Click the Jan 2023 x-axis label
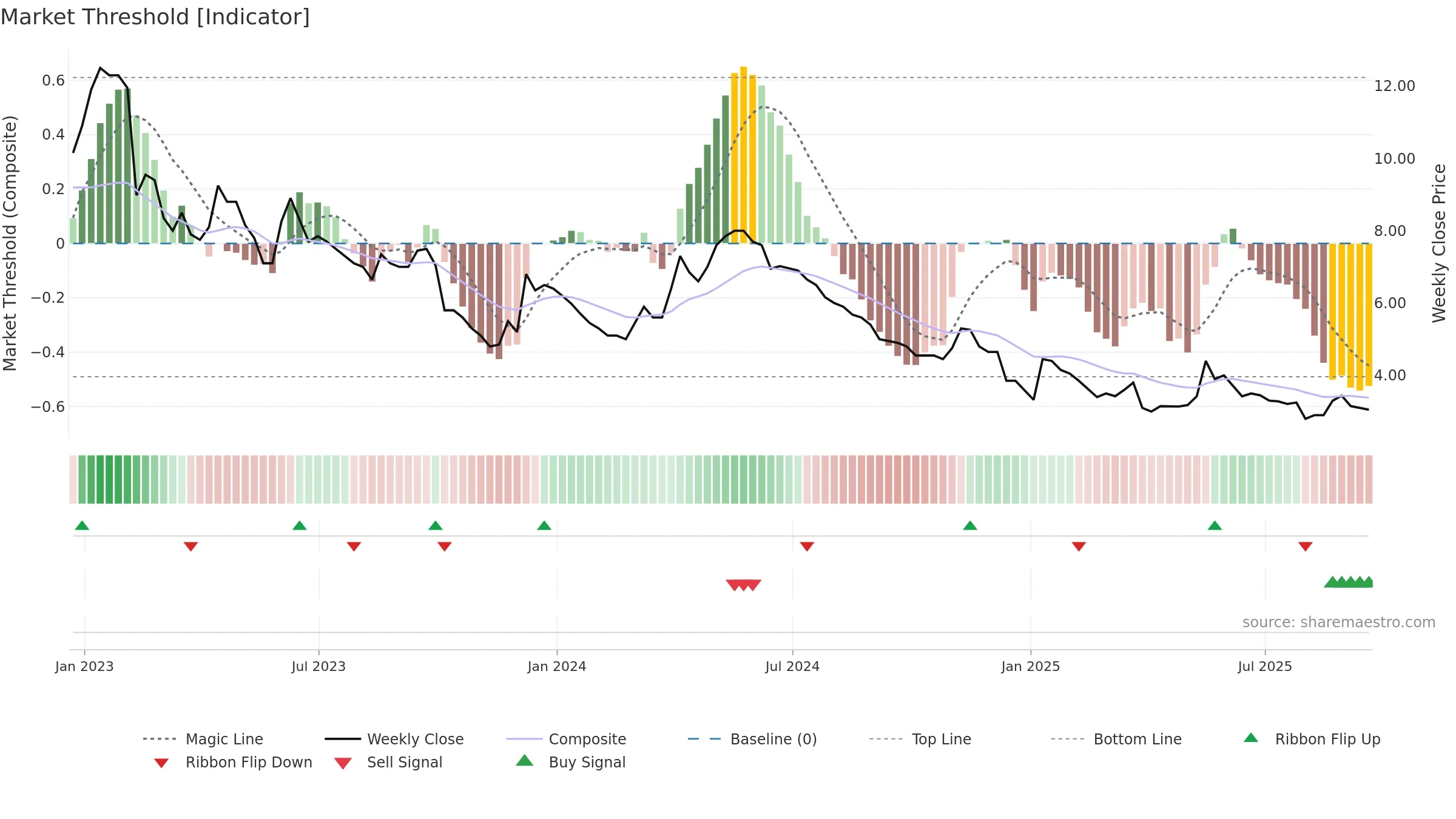The width and height of the screenshot is (1456, 819). [x=84, y=666]
